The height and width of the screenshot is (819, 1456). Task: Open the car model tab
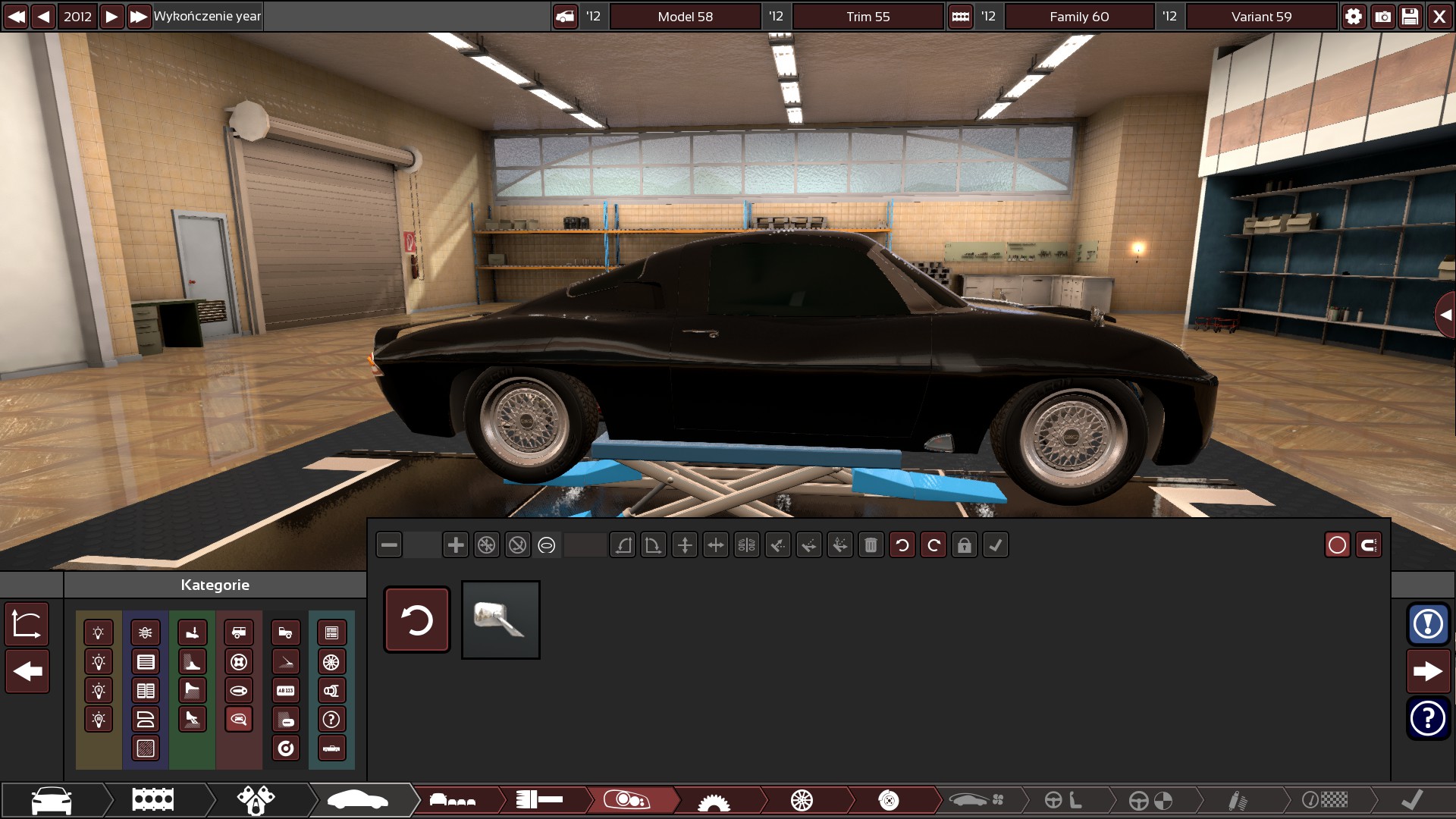coord(52,800)
